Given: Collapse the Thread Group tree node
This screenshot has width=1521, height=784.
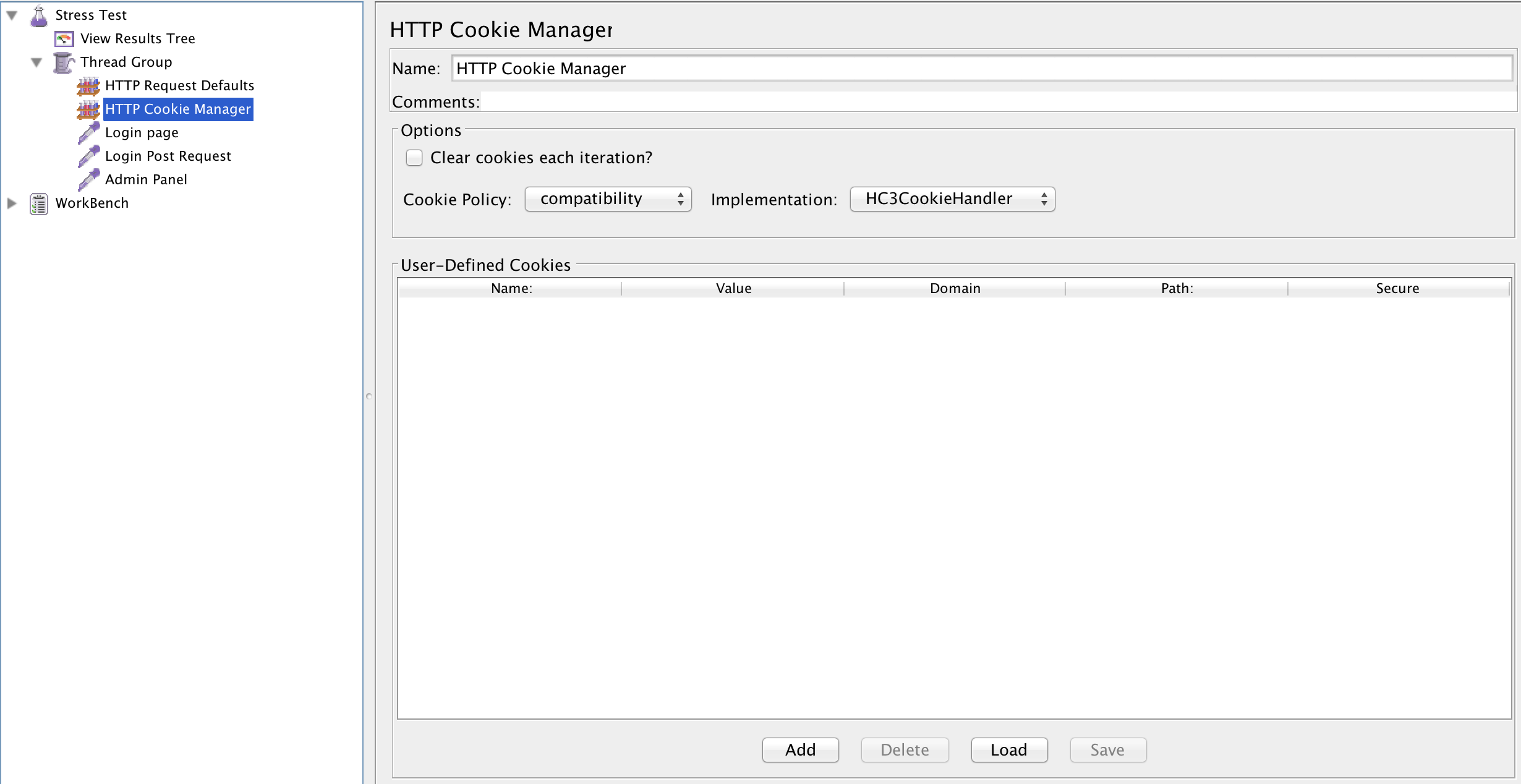Looking at the screenshot, I should pos(36,62).
